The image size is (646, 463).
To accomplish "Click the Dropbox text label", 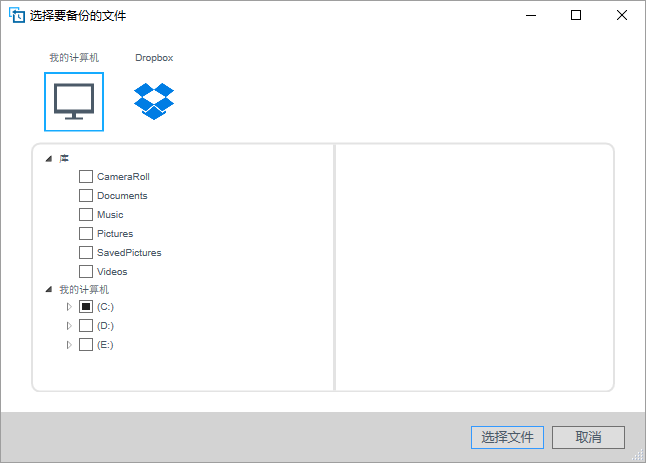I will [x=154, y=58].
